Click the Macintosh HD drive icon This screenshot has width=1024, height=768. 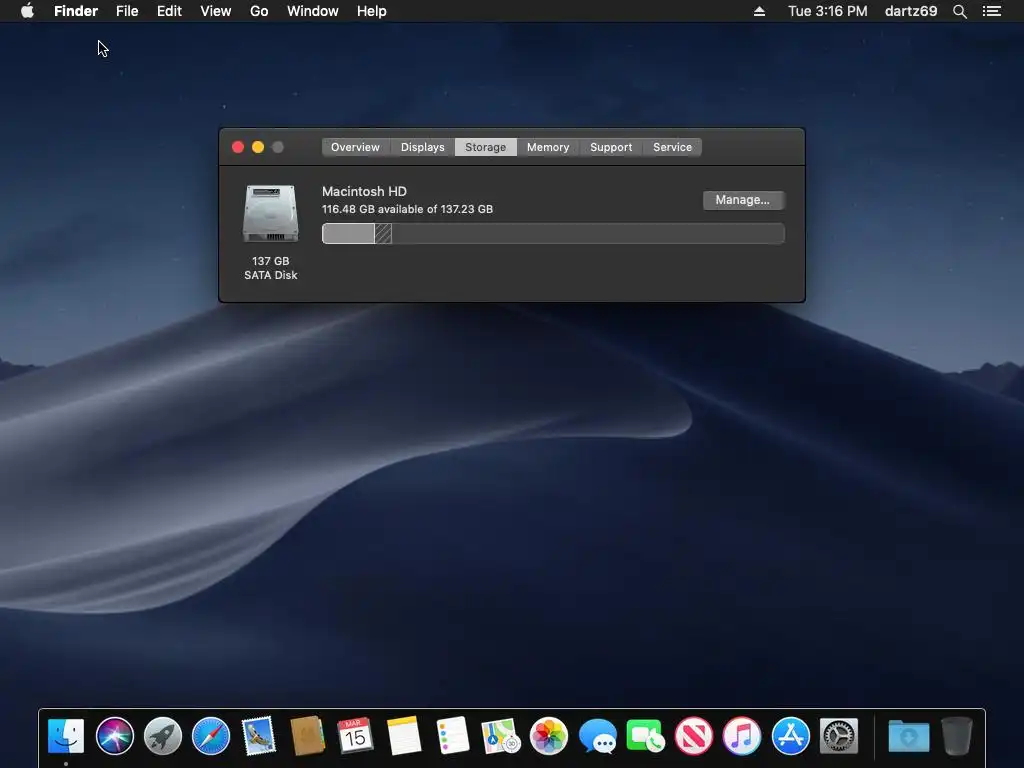(x=270, y=213)
